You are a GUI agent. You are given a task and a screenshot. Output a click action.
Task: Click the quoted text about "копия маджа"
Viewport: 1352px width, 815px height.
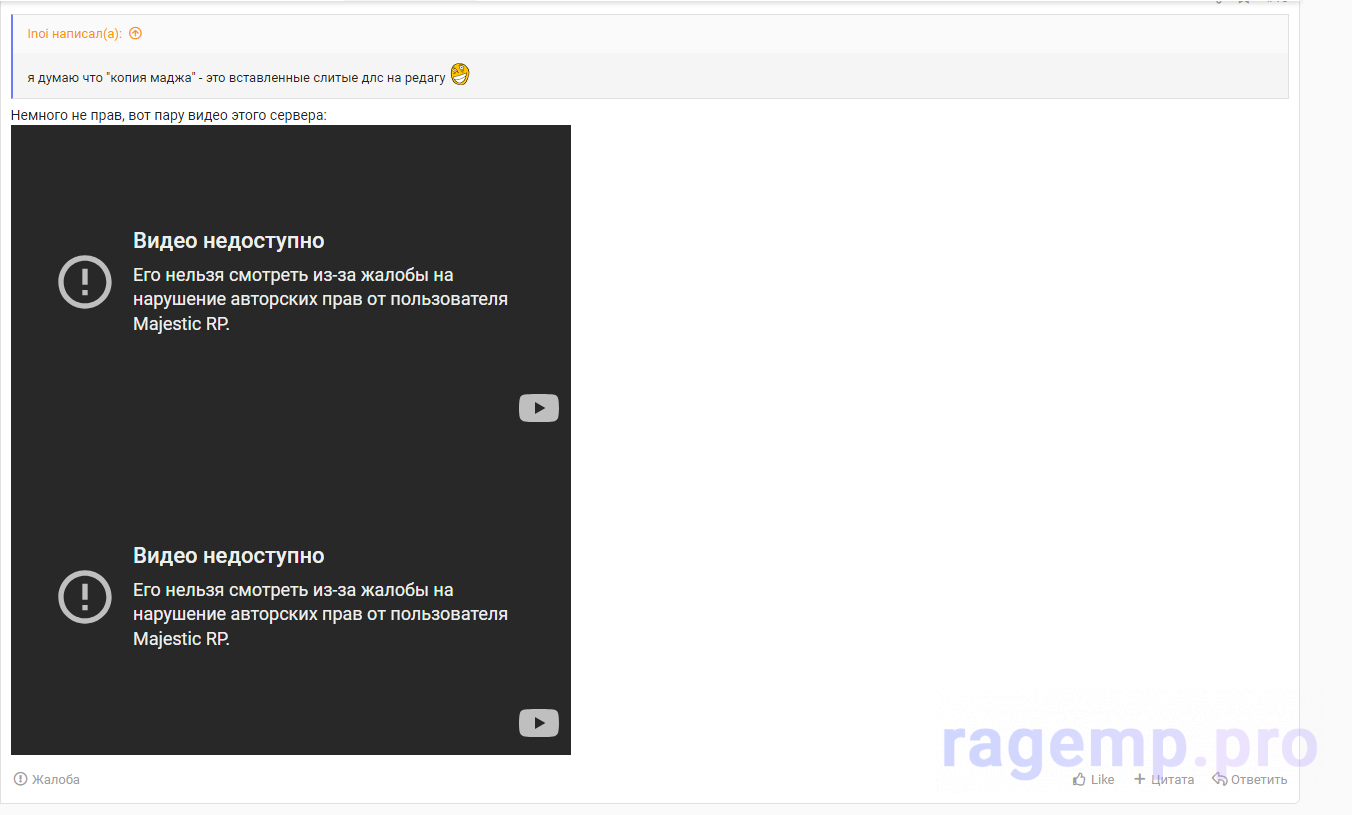tap(236, 77)
